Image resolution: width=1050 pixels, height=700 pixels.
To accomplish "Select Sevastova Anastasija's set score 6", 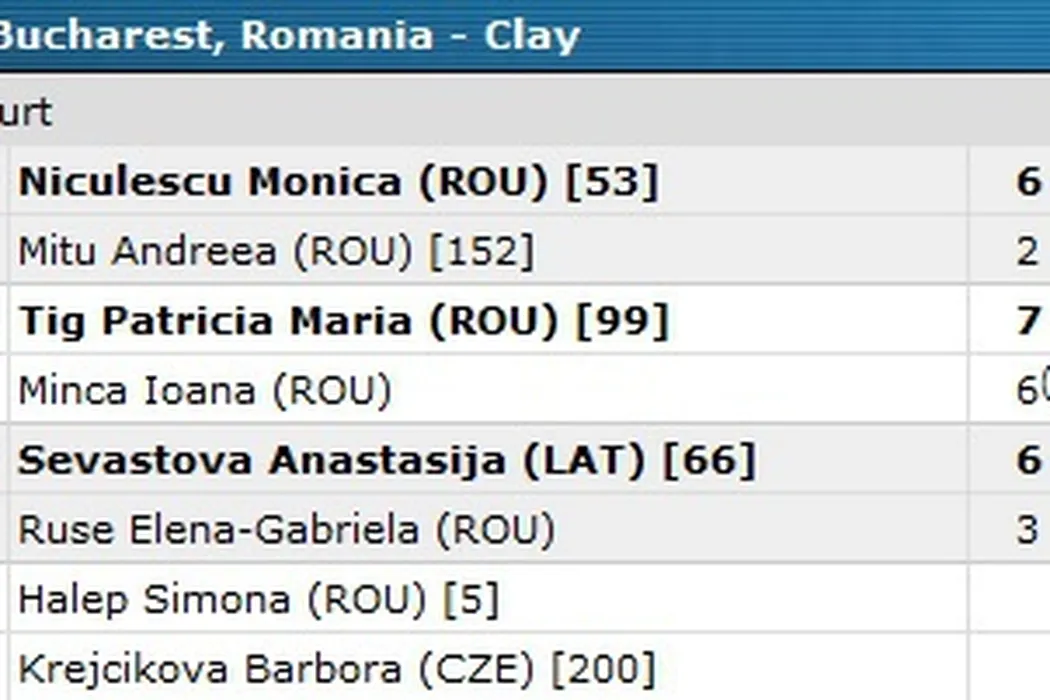I will click(1028, 460).
